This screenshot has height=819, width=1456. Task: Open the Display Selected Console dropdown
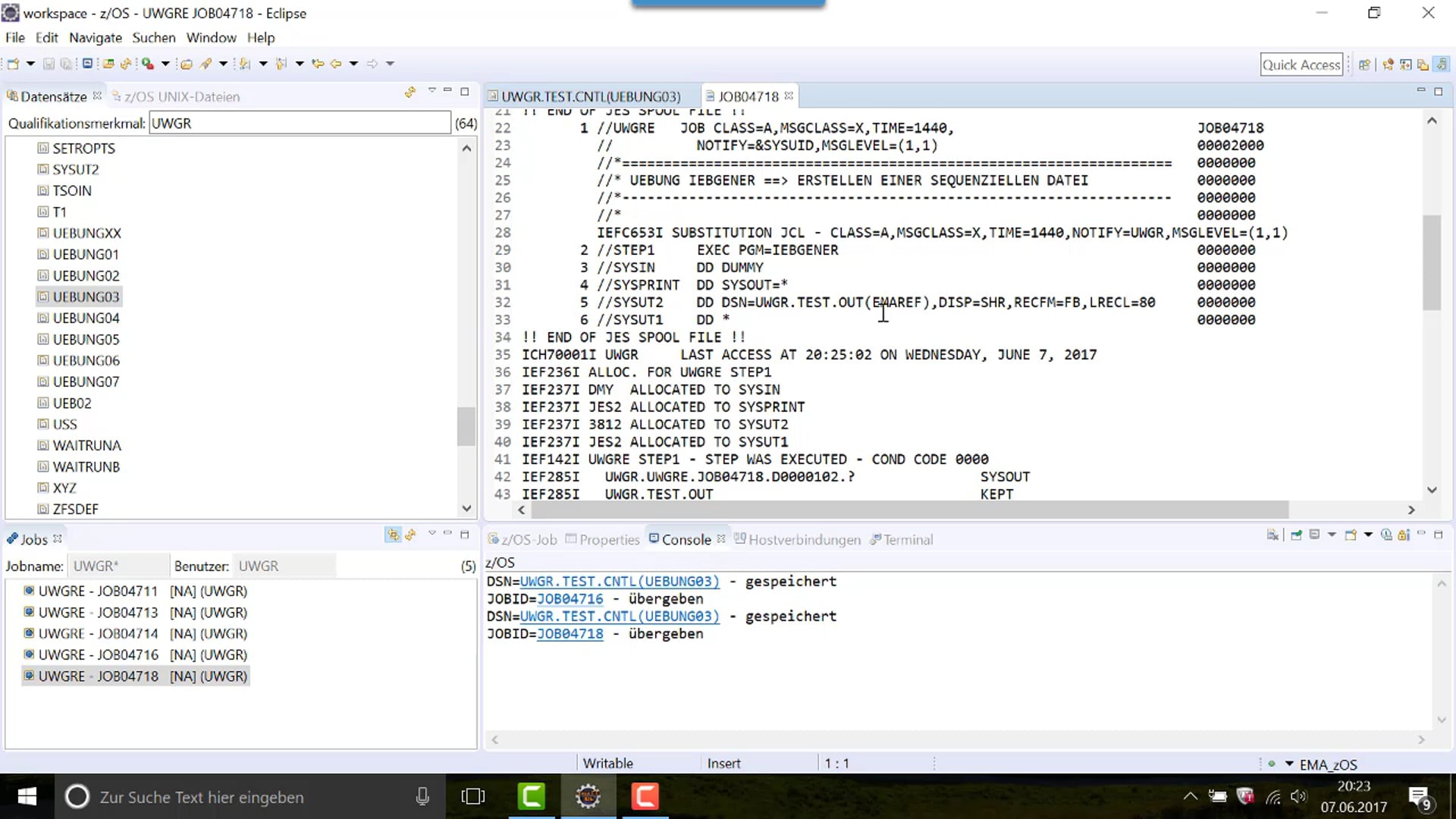[1332, 537]
